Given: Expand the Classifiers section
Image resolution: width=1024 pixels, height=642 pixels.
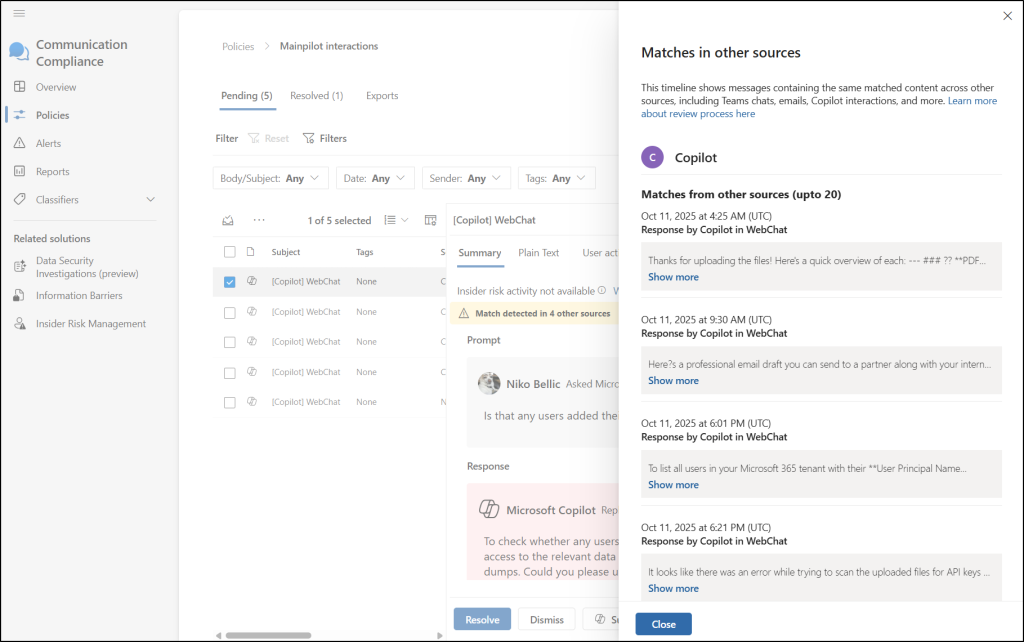Looking at the screenshot, I should click(x=151, y=200).
